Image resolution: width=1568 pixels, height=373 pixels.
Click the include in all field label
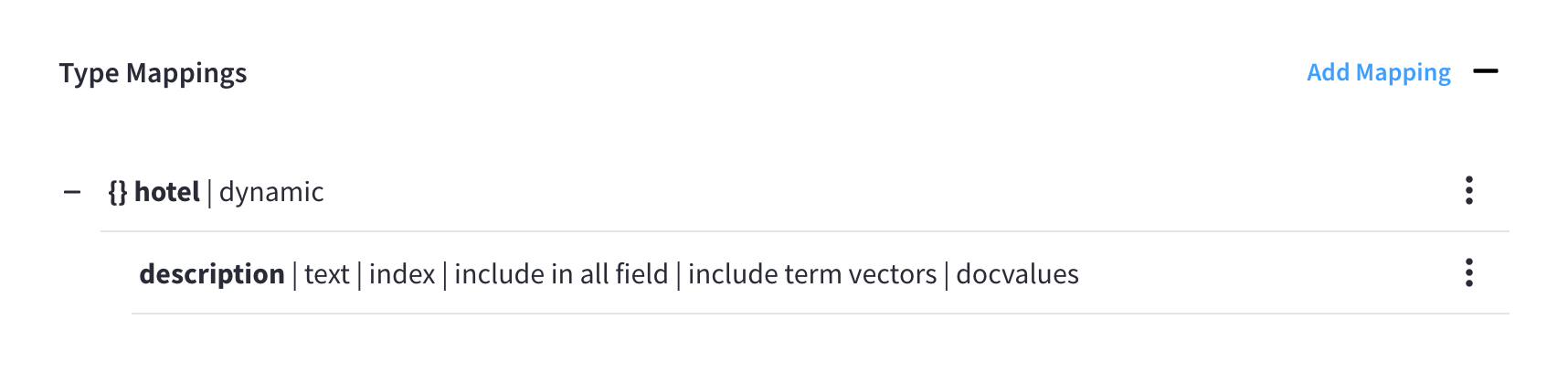point(561,274)
